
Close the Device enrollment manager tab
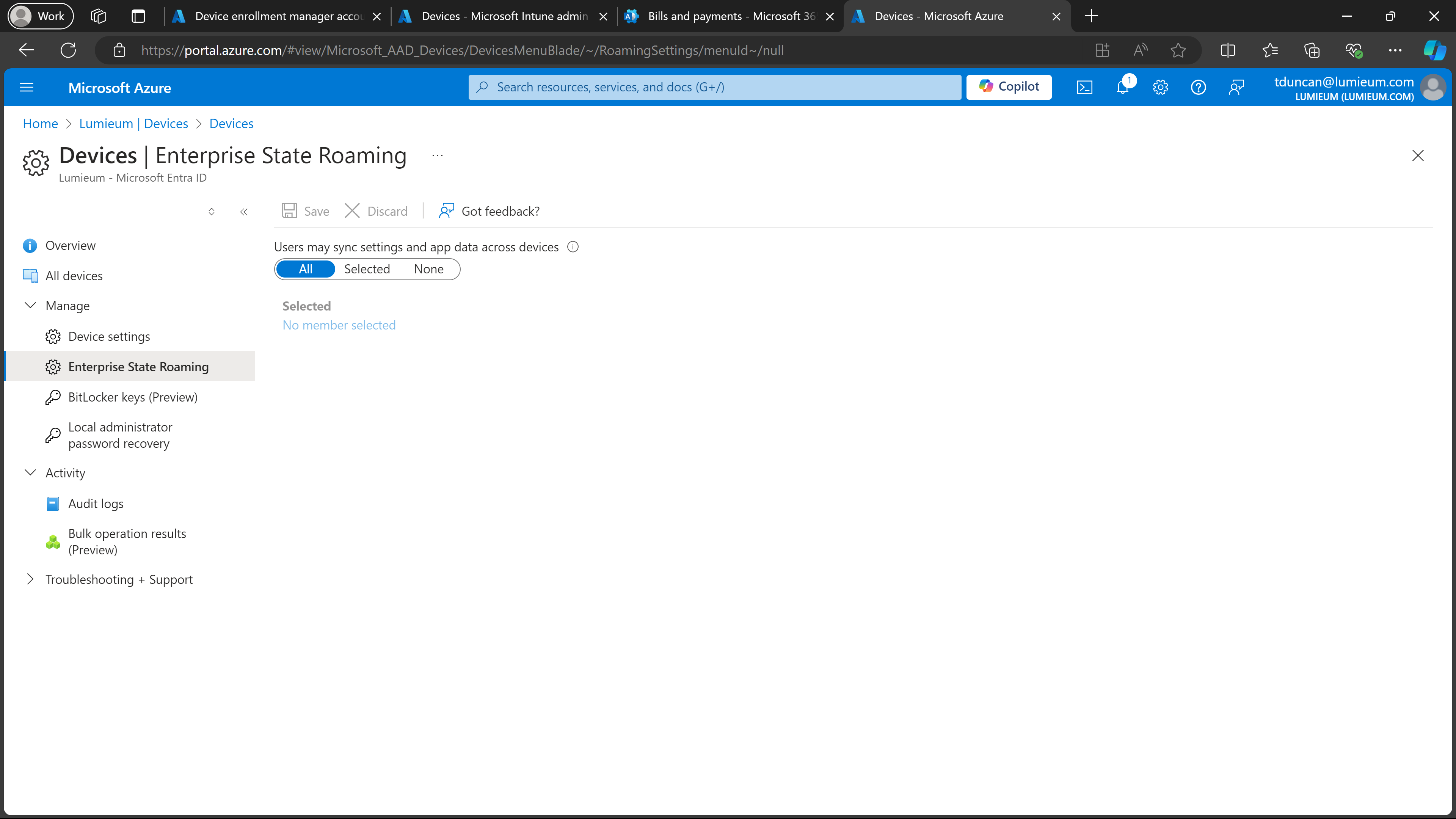(377, 16)
